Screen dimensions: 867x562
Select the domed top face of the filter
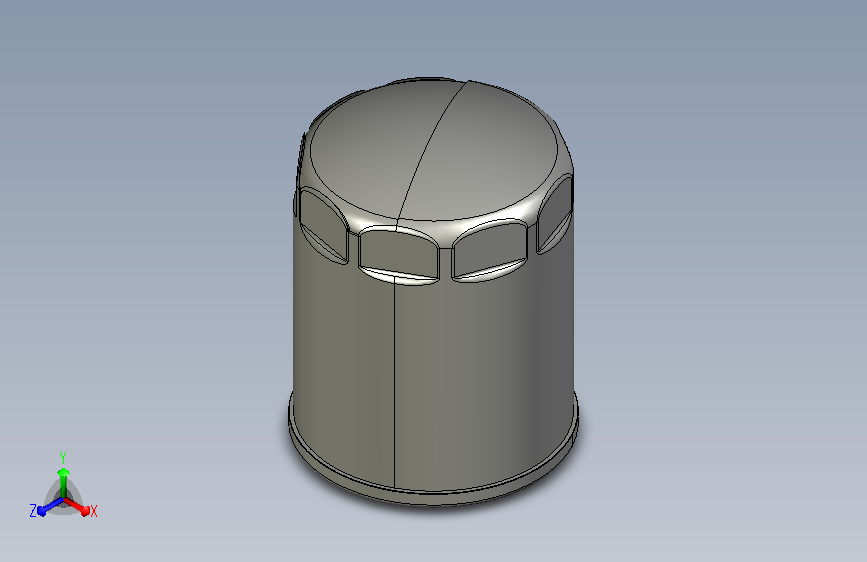coord(434,150)
